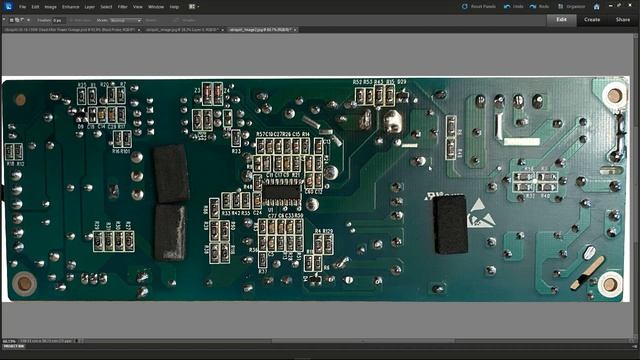Image resolution: width=640 pixels, height=360 pixels.
Task: Select the intersect with selection icon
Action: pos(28,20)
